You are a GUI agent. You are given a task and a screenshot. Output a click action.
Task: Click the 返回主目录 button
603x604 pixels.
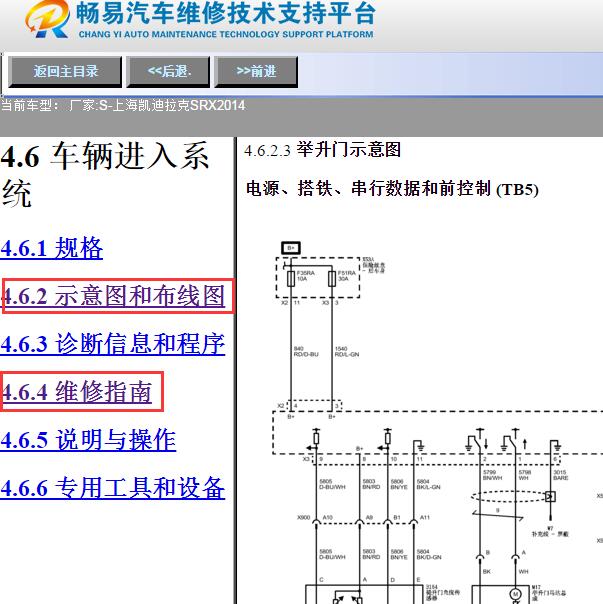pyautogui.click(x=65, y=72)
